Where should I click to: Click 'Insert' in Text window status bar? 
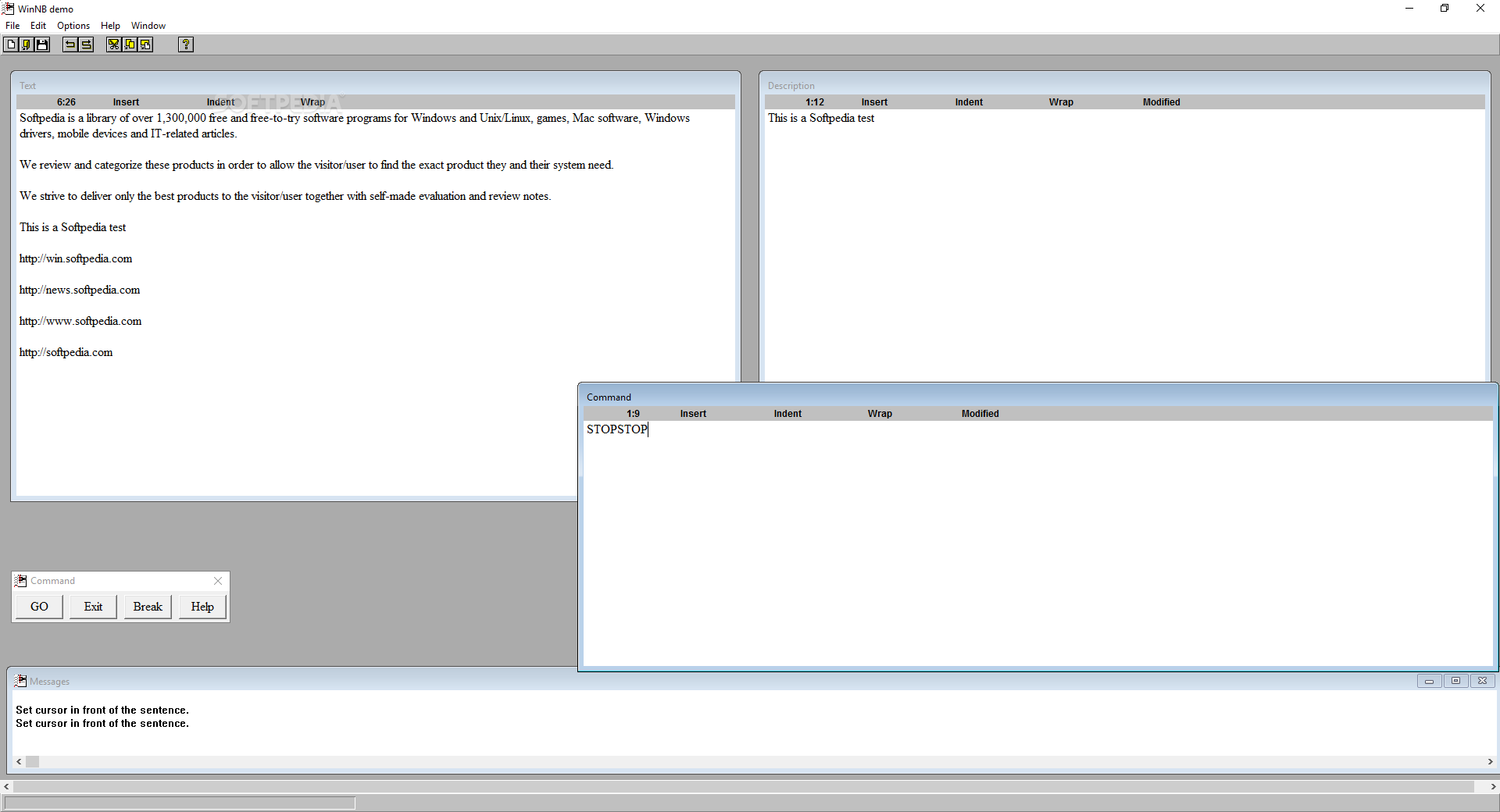126,102
